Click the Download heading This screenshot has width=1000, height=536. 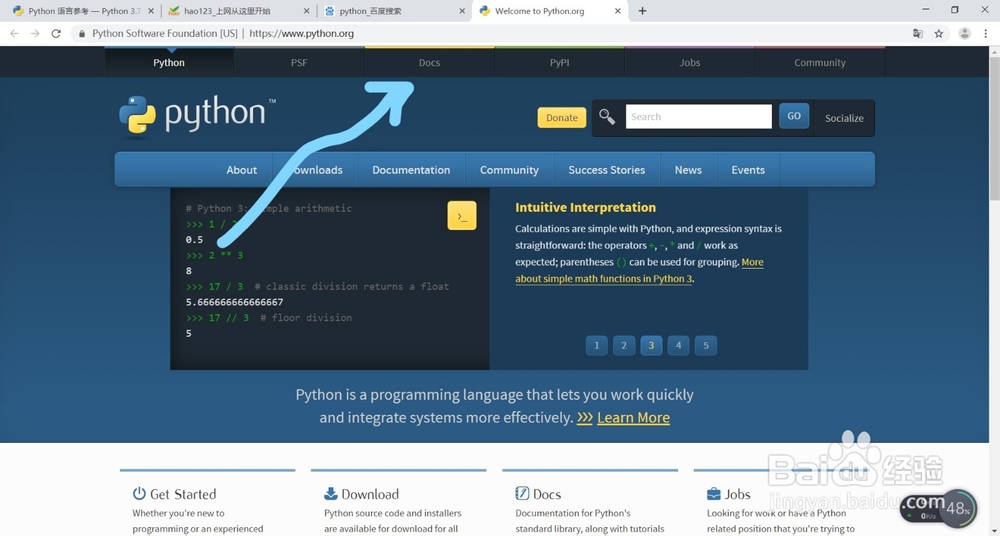point(370,494)
